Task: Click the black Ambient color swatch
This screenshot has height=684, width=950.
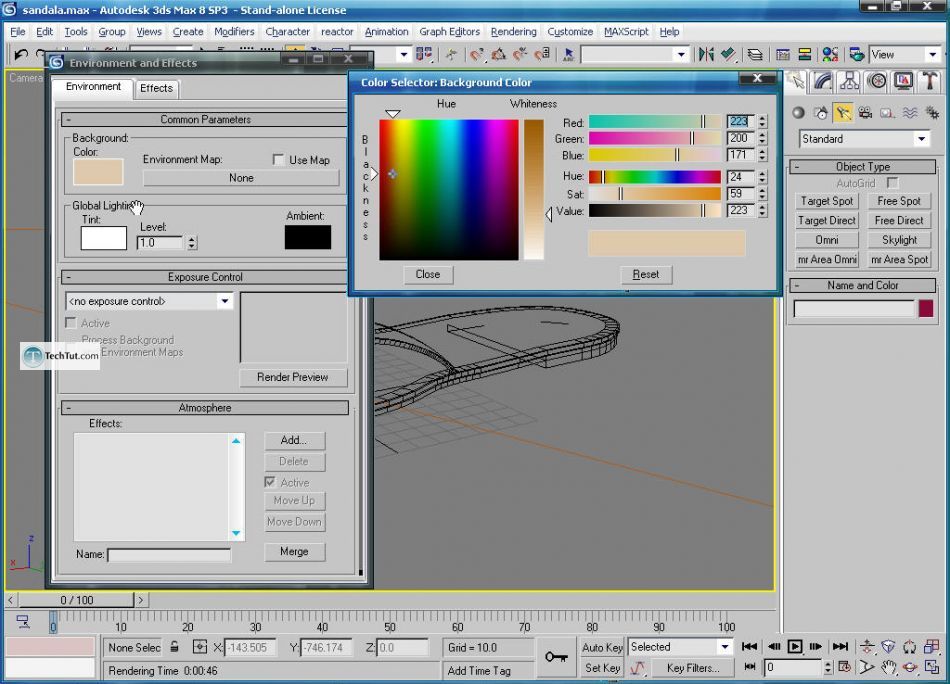Action: click(308, 237)
